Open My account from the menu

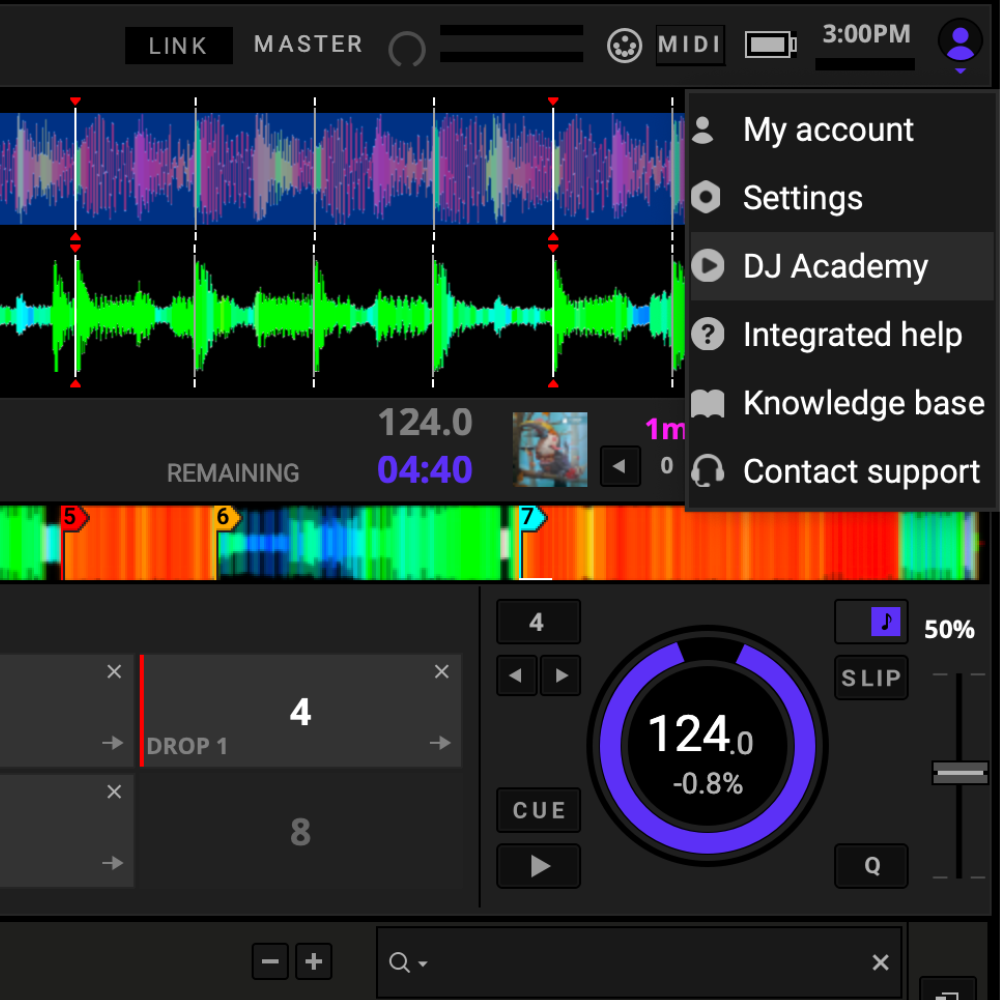point(842,130)
